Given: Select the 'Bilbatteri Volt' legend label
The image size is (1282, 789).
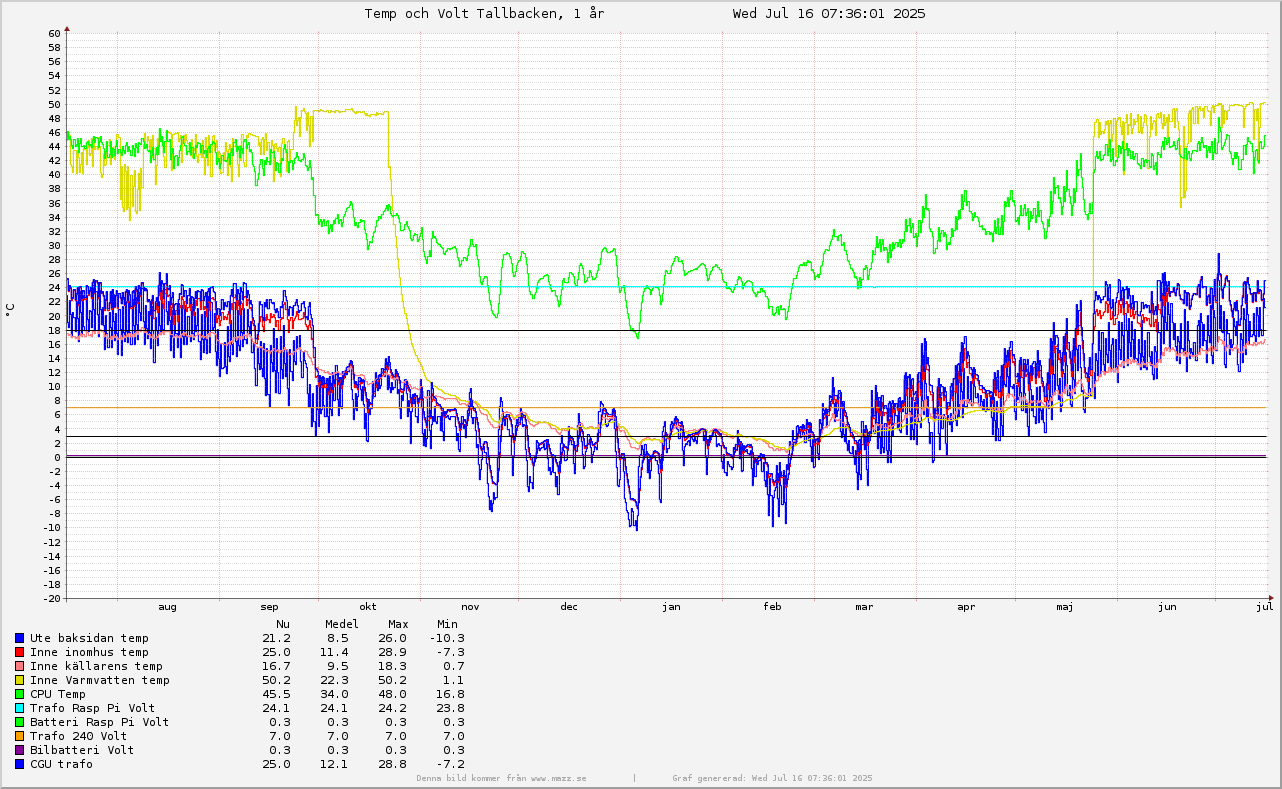Looking at the screenshot, I should point(82,750).
